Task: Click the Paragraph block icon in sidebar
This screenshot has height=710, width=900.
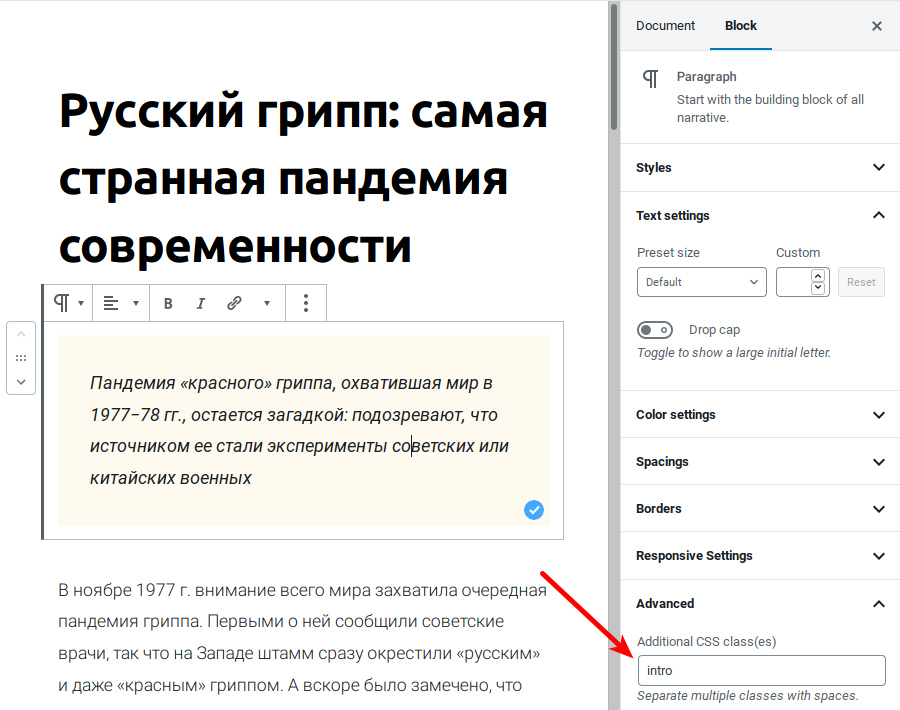Action: click(x=650, y=79)
